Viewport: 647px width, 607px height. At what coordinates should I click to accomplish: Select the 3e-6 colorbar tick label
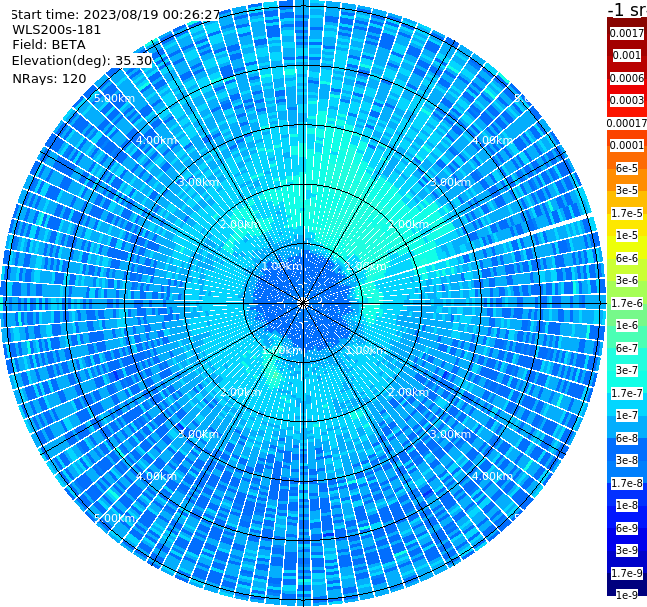[x=627, y=280]
